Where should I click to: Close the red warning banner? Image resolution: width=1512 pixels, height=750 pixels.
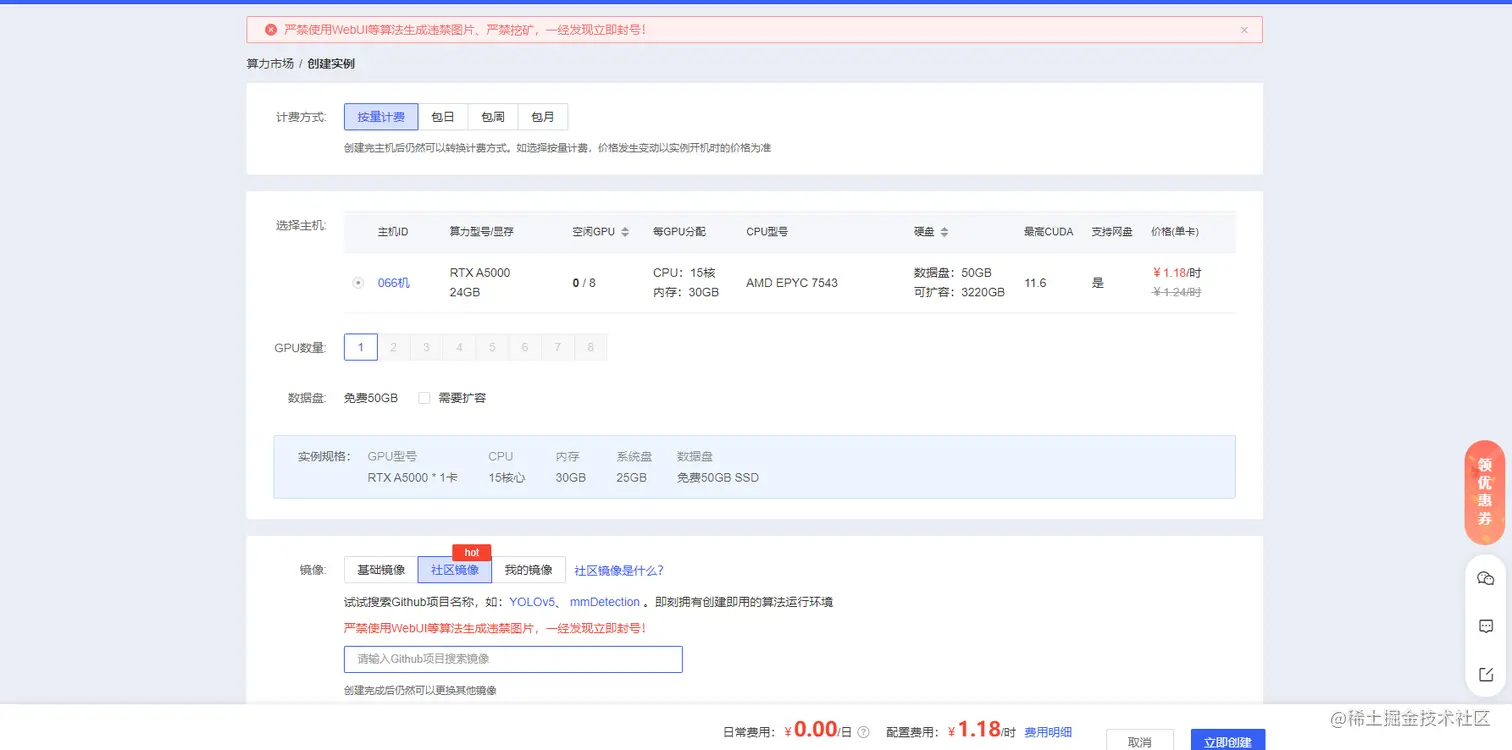(1244, 30)
